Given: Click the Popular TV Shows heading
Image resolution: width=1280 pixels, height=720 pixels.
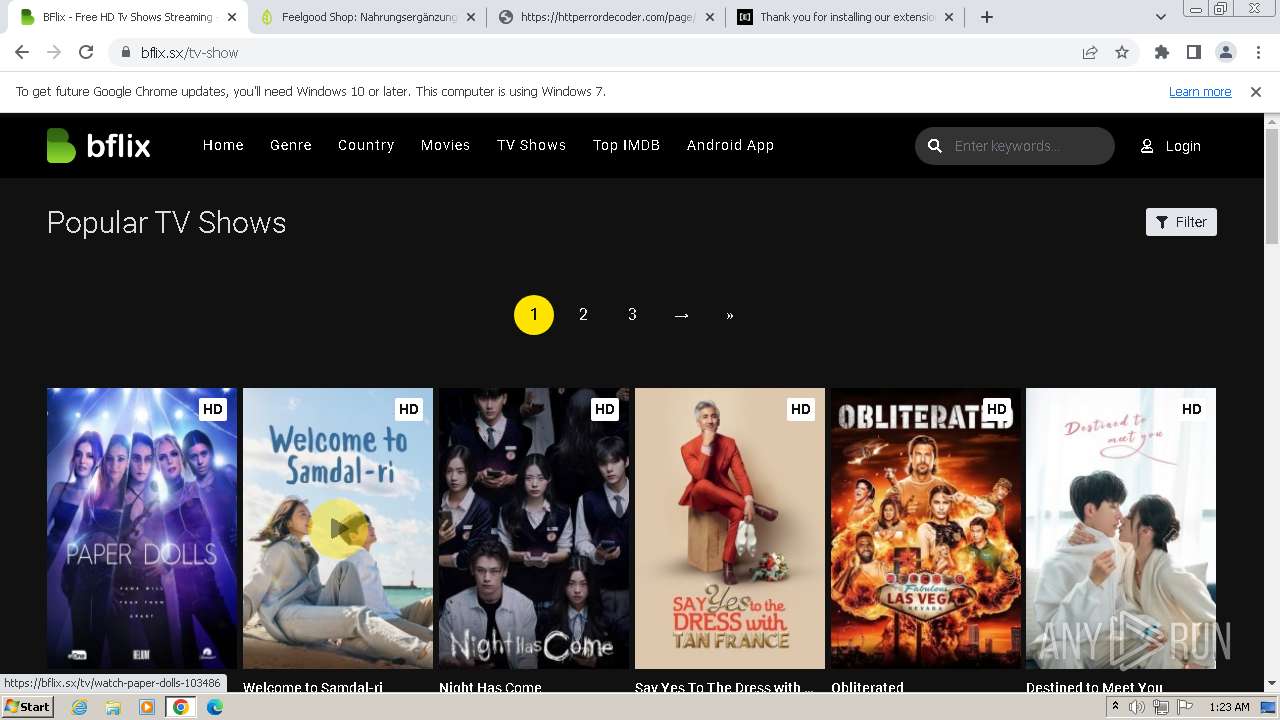Looking at the screenshot, I should 167,223.
